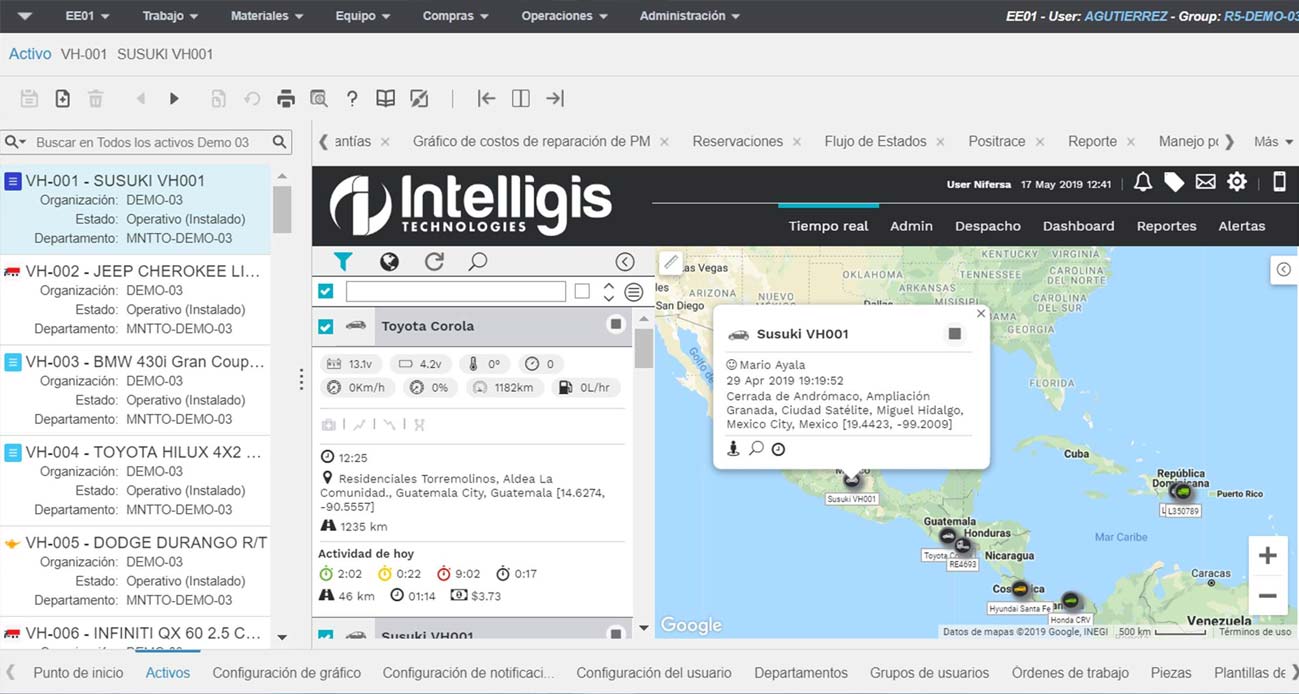Uncheck the Toyota Corola checkbox
Screen dimensions: 1299x694
325,326
